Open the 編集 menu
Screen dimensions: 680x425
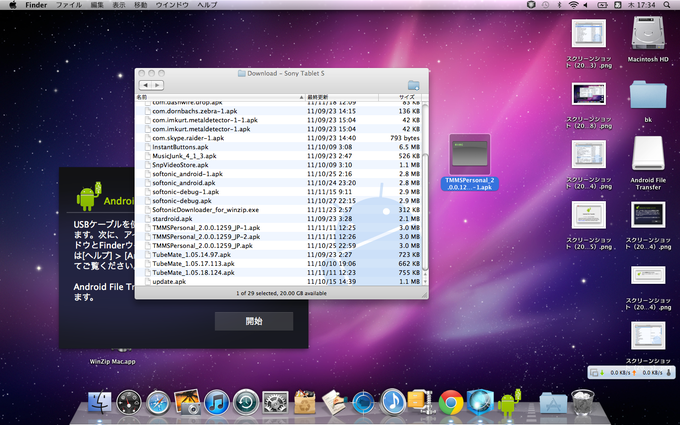pos(97,5)
